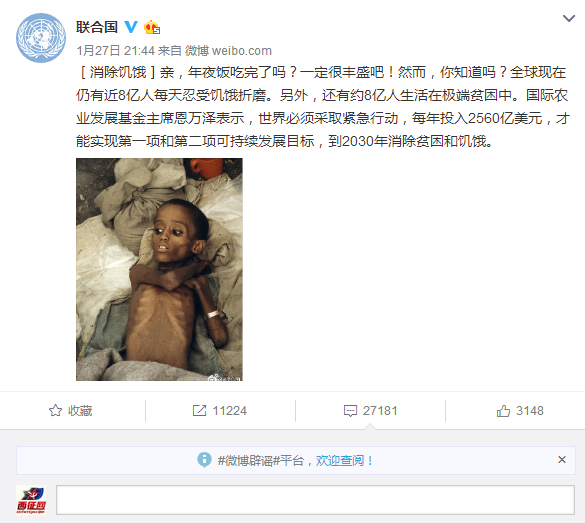
Task: Click the 收藏 label
Action: (x=80, y=411)
